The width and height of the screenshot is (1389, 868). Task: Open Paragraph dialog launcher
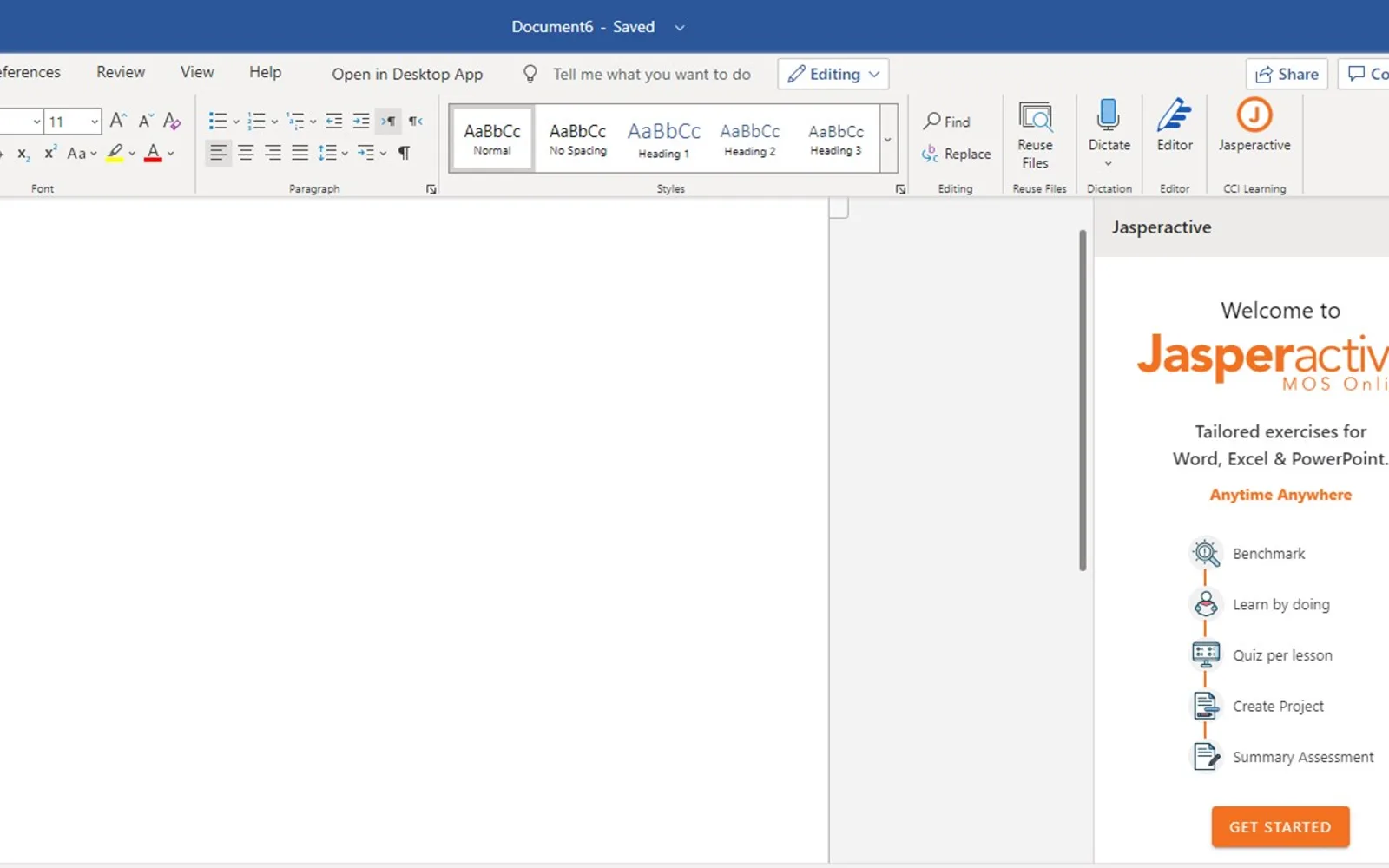tap(431, 189)
